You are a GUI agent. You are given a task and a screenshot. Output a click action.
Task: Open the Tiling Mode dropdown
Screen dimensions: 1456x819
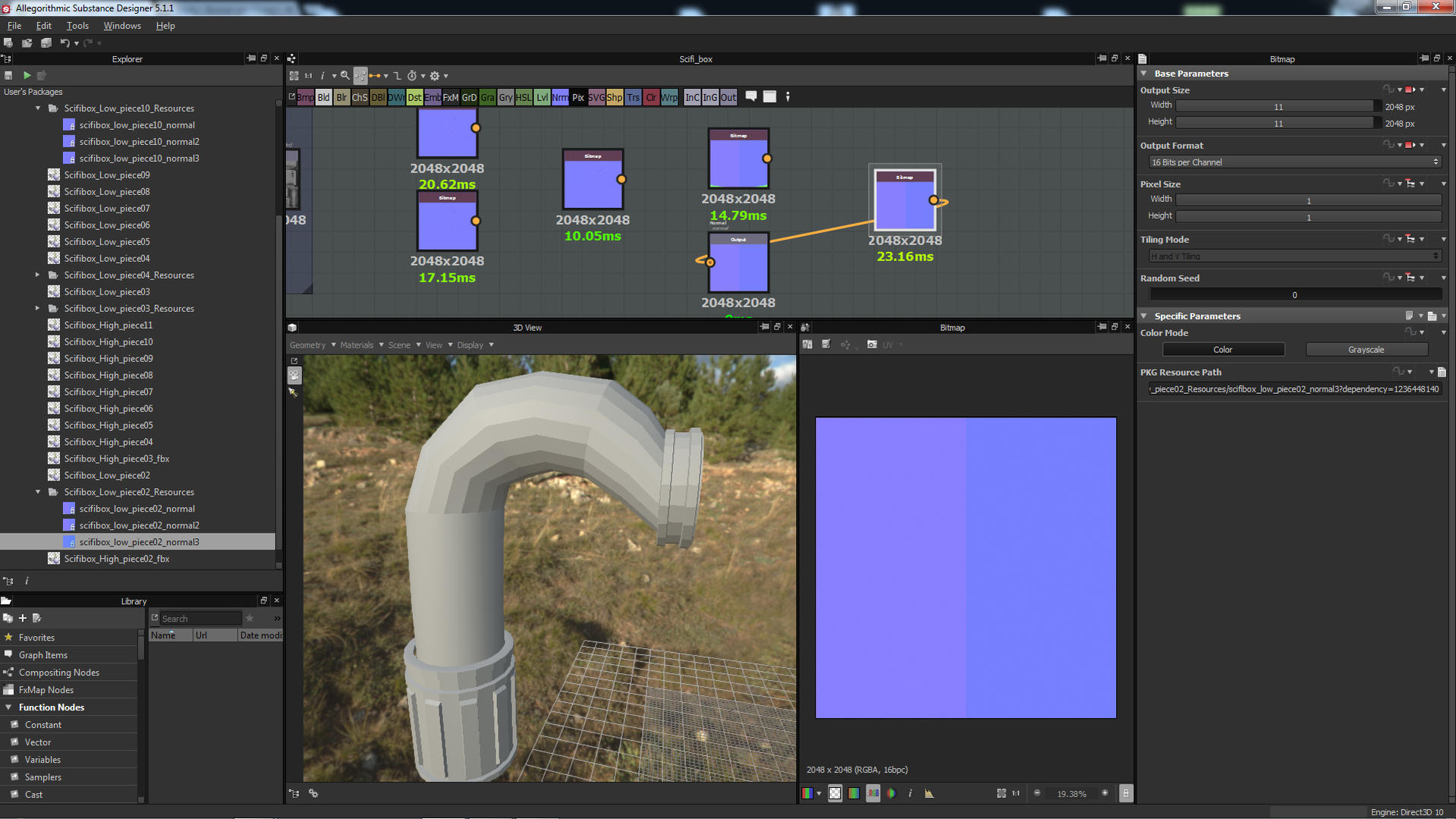click(1294, 257)
